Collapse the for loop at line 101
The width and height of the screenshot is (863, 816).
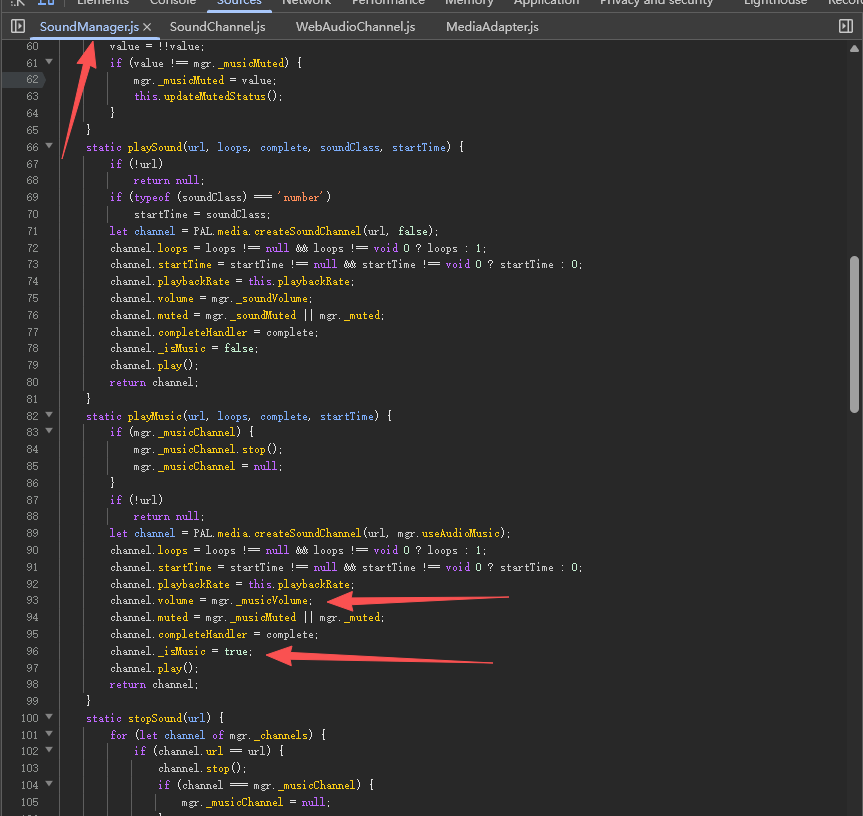coord(51,735)
